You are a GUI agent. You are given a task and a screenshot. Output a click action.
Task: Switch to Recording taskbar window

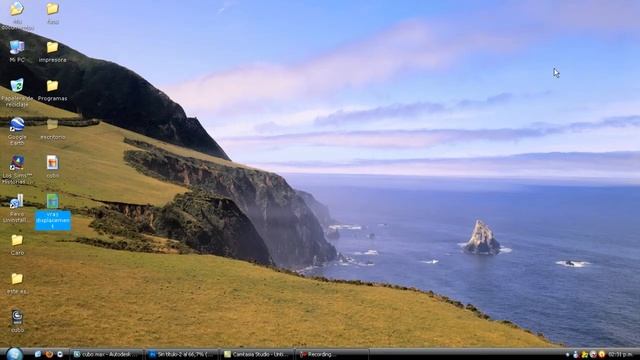tap(332, 354)
